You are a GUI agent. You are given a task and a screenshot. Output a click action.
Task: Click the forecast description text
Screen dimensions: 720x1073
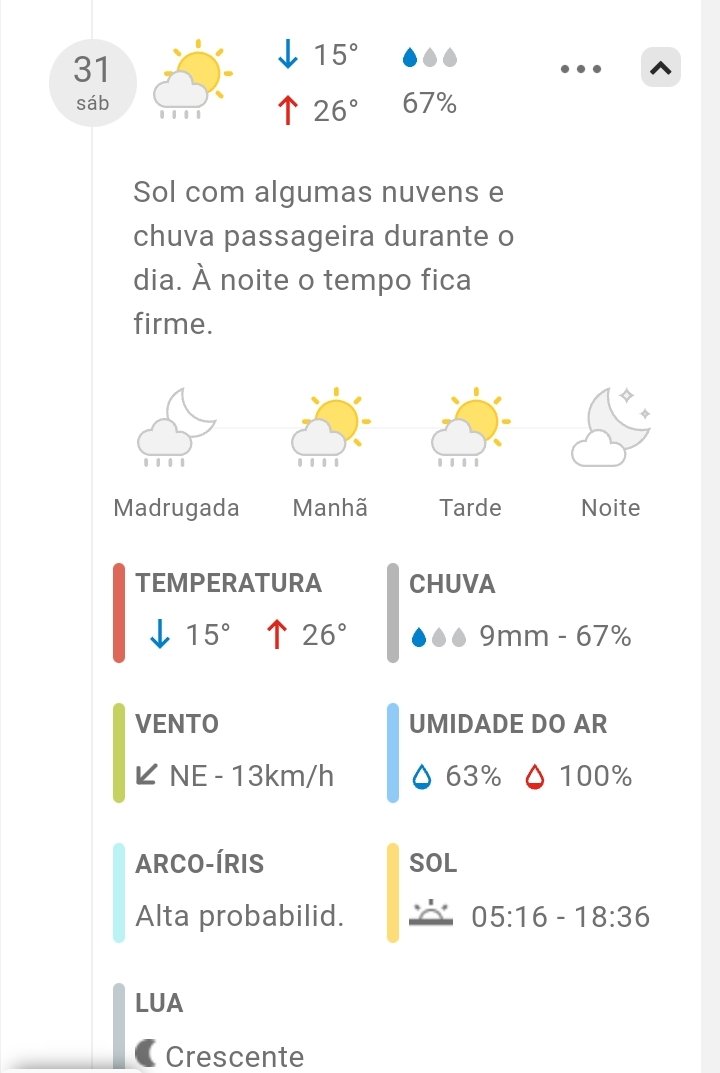click(323, 258)
